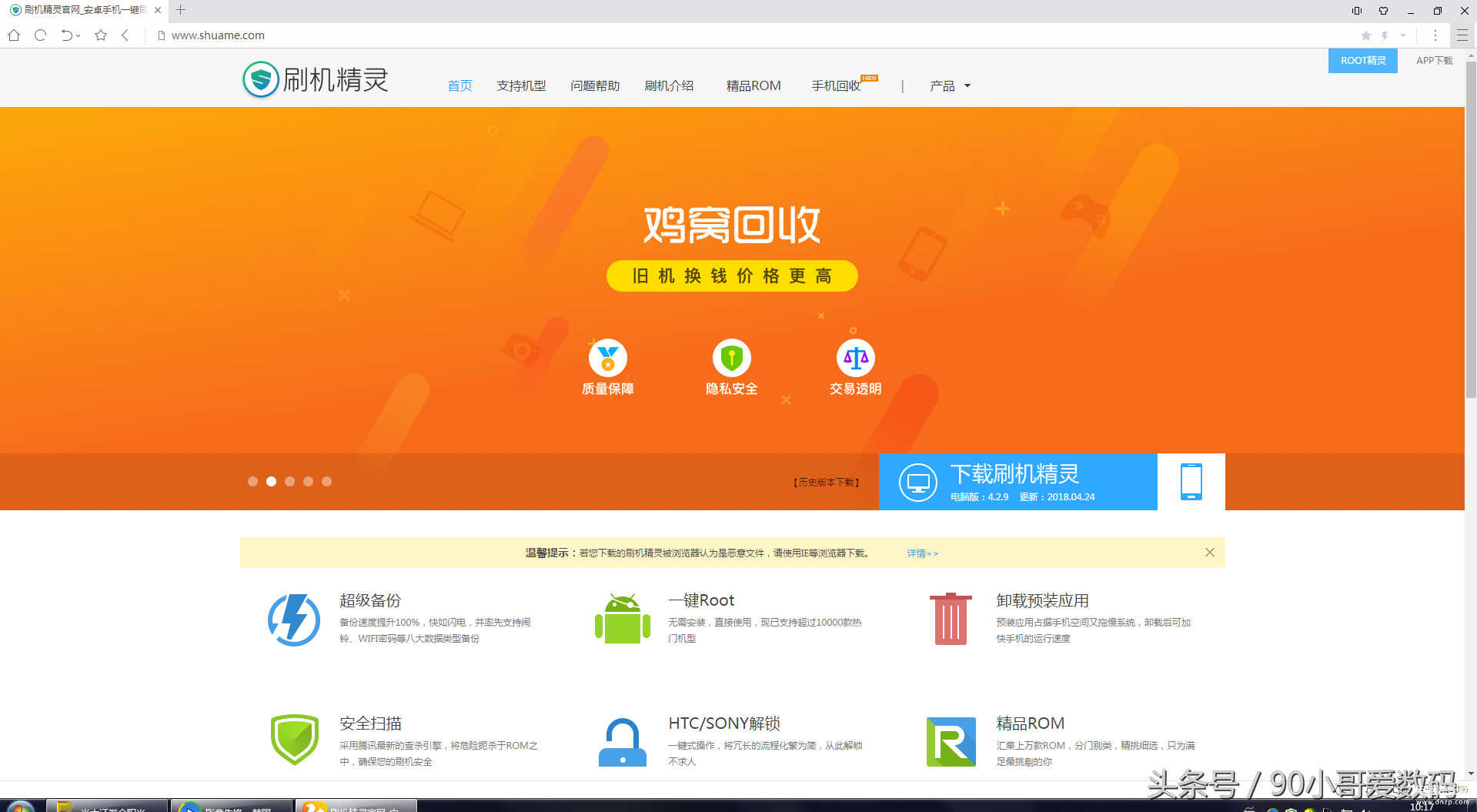Open the hamburger main menu
Viewport: 1477px width, 812px height.
pos(1462,35)
